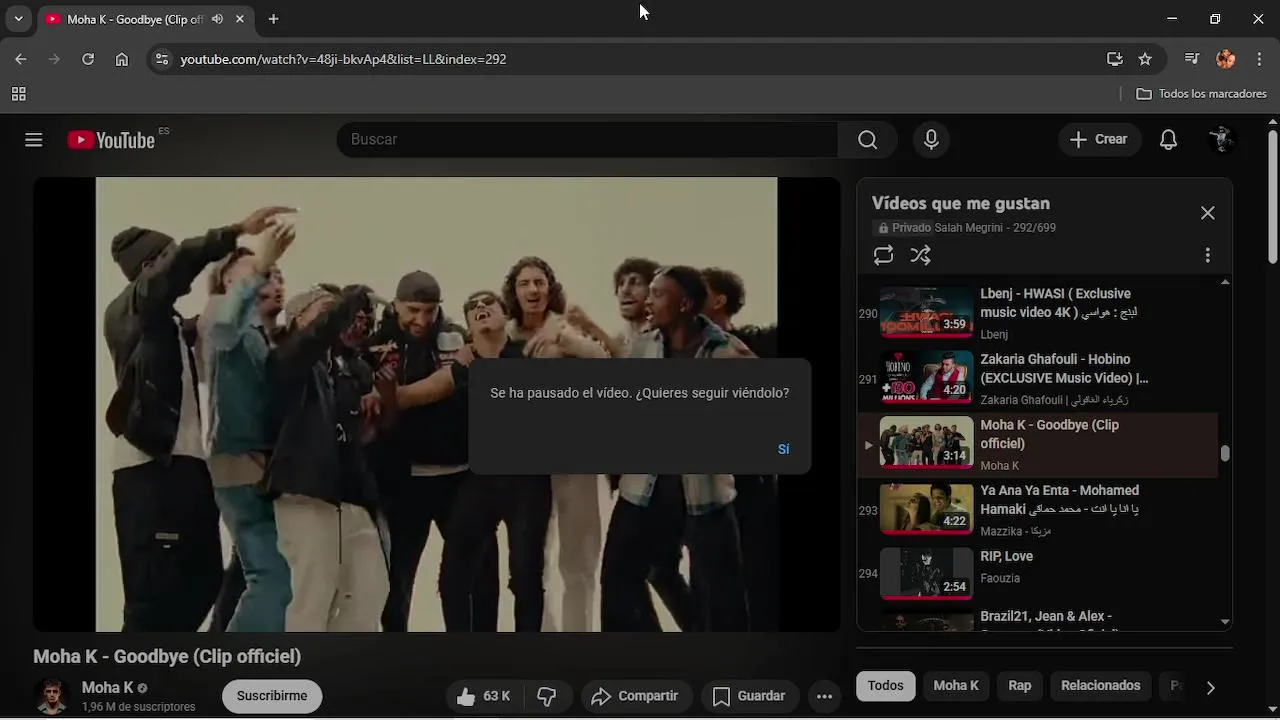Toggle playlist loop
This screenshot has height=720, width=1280.
tap(883, 256)
